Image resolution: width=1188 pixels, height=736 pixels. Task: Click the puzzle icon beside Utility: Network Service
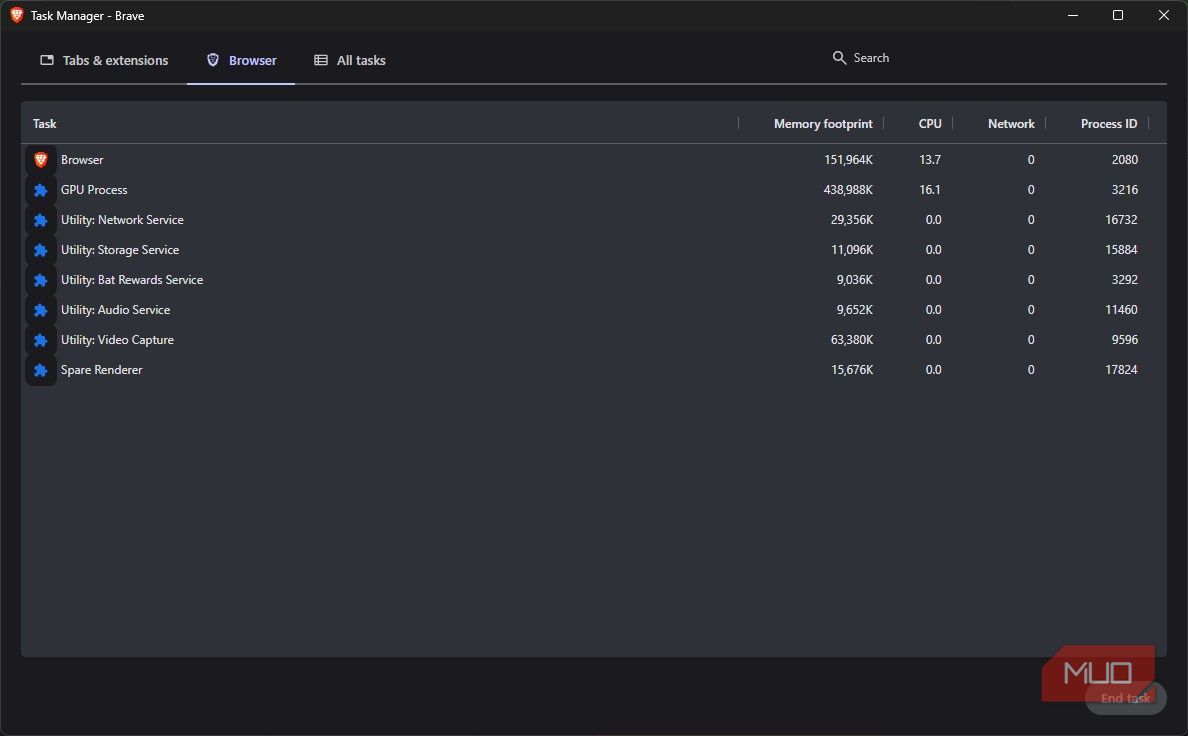(x=41, y=220)
